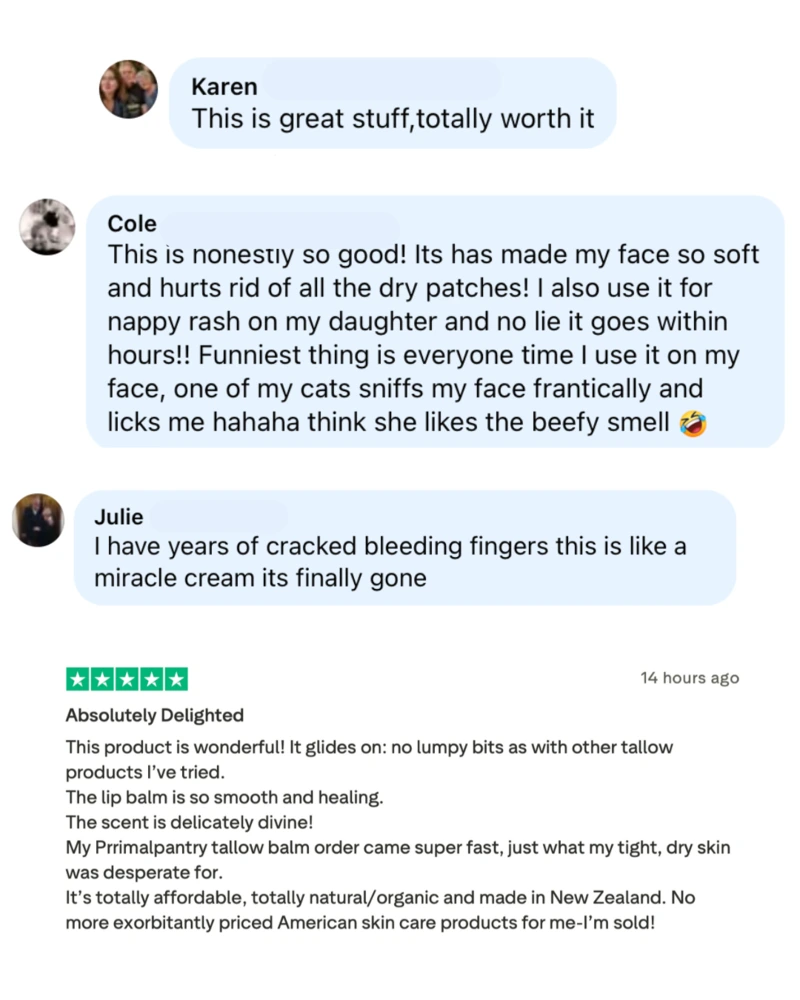Viewport: 800px width, 1000px height.
Task: Click the fifth green review star
Action: pyautogui.click(x=176, y=679)
